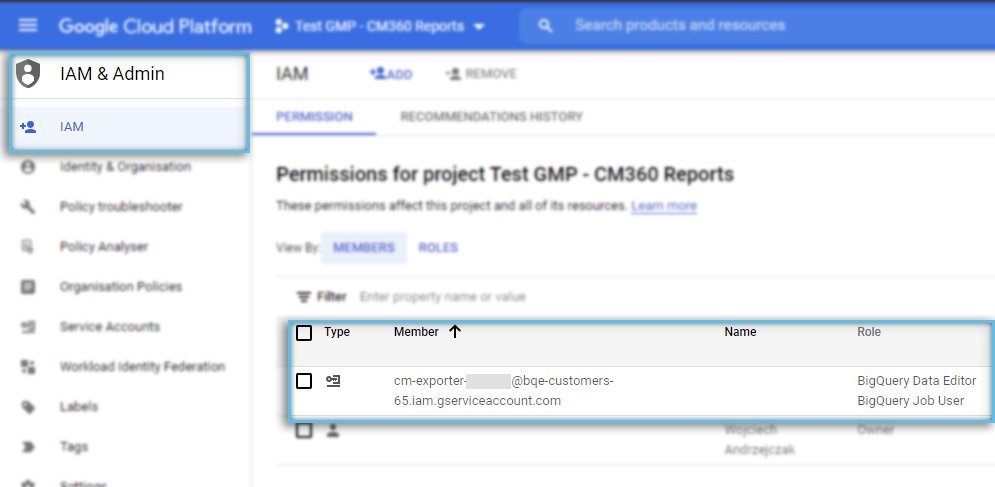View permissions by Members
The height and width of the screenshot is (487, 995).
[364, 248]
